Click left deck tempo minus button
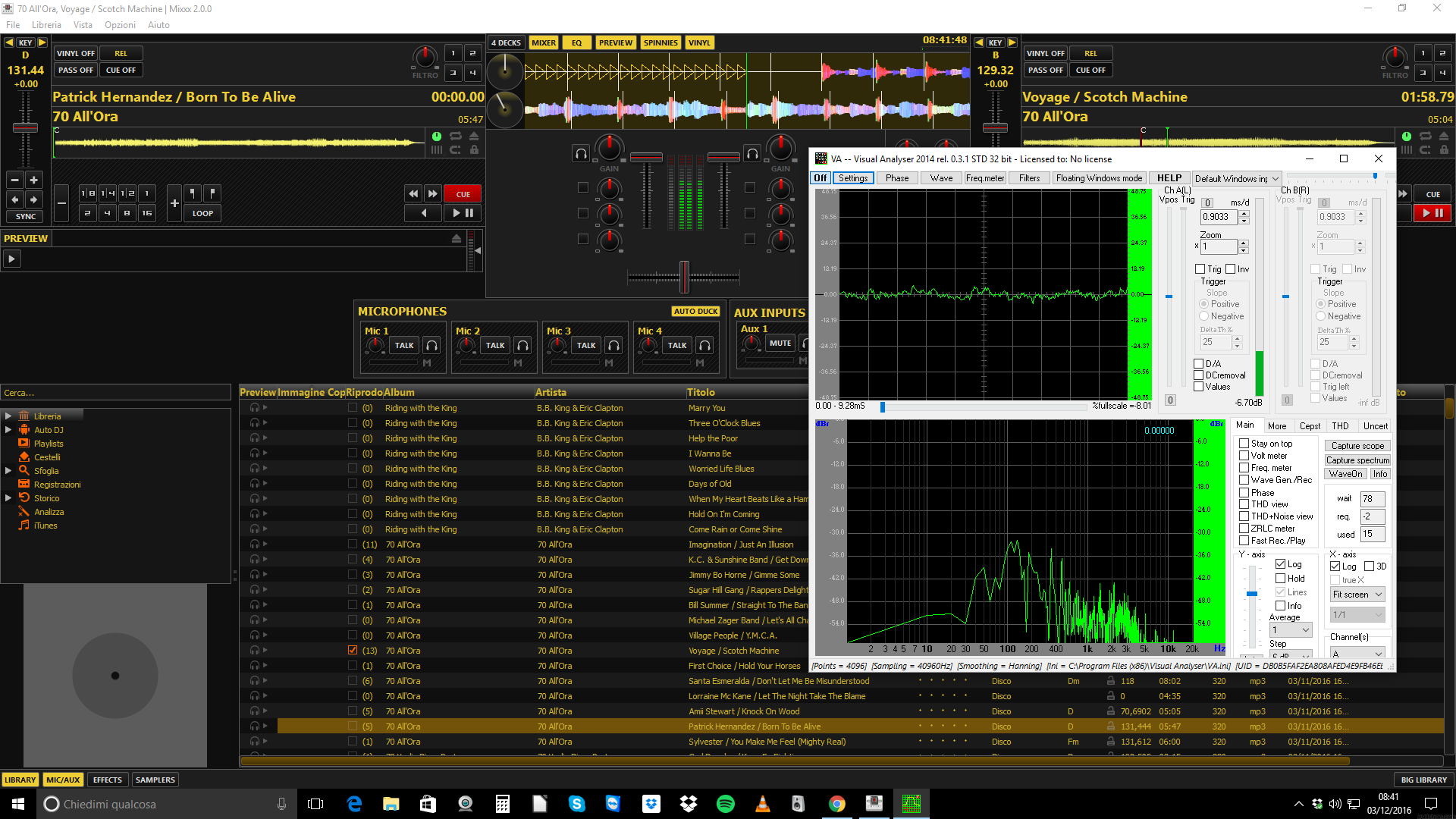 point(15,180)
